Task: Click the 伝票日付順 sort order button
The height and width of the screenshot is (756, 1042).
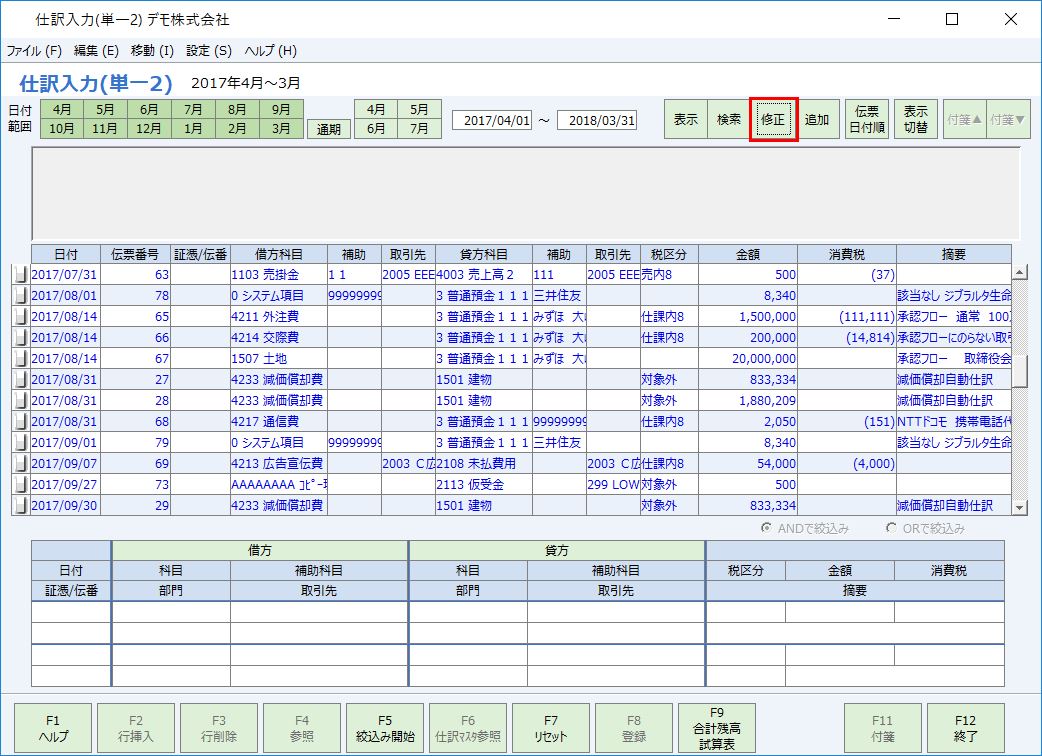Action: tap(867, 118)
